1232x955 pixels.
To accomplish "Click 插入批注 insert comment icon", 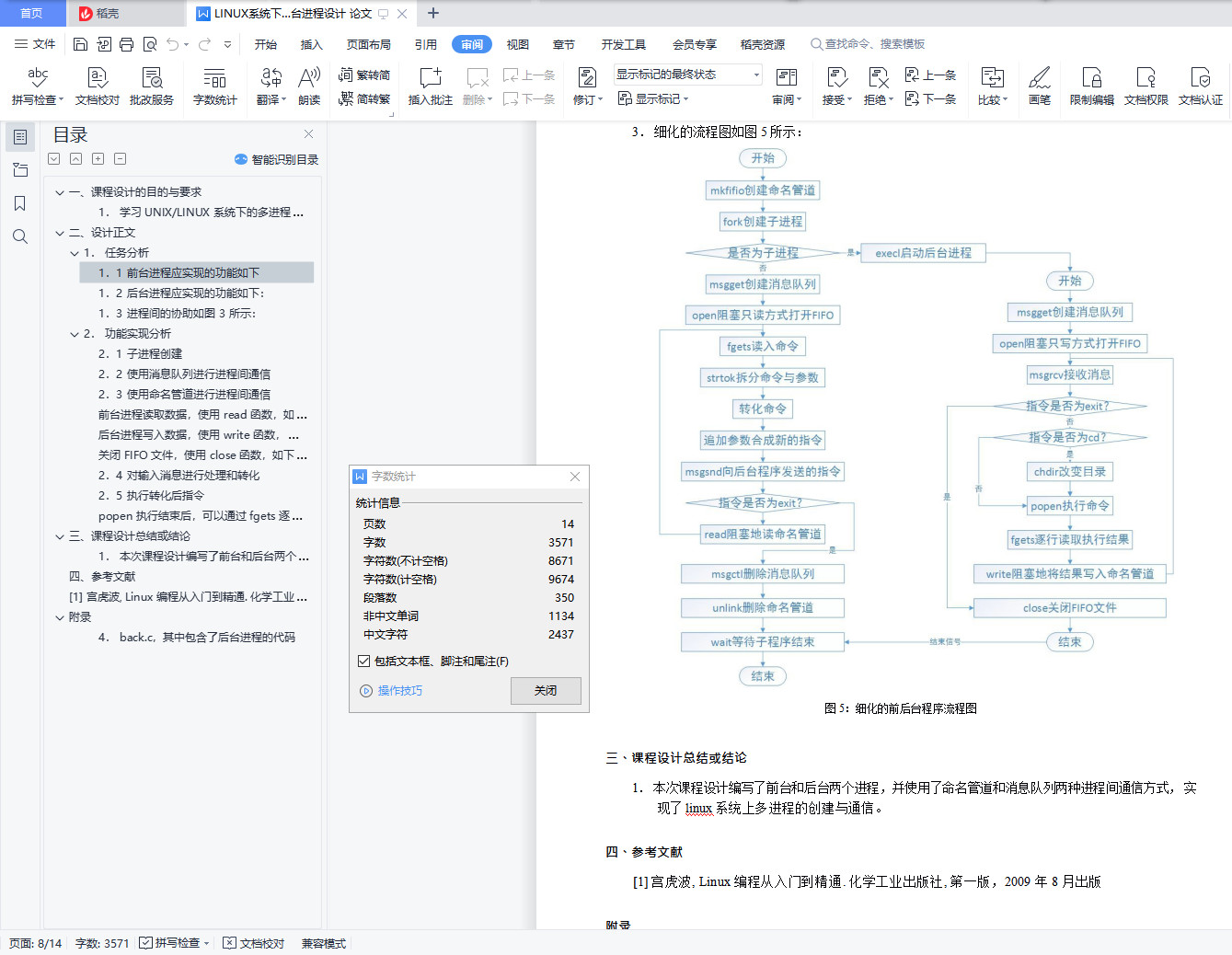I will click(x=430, y=86).
